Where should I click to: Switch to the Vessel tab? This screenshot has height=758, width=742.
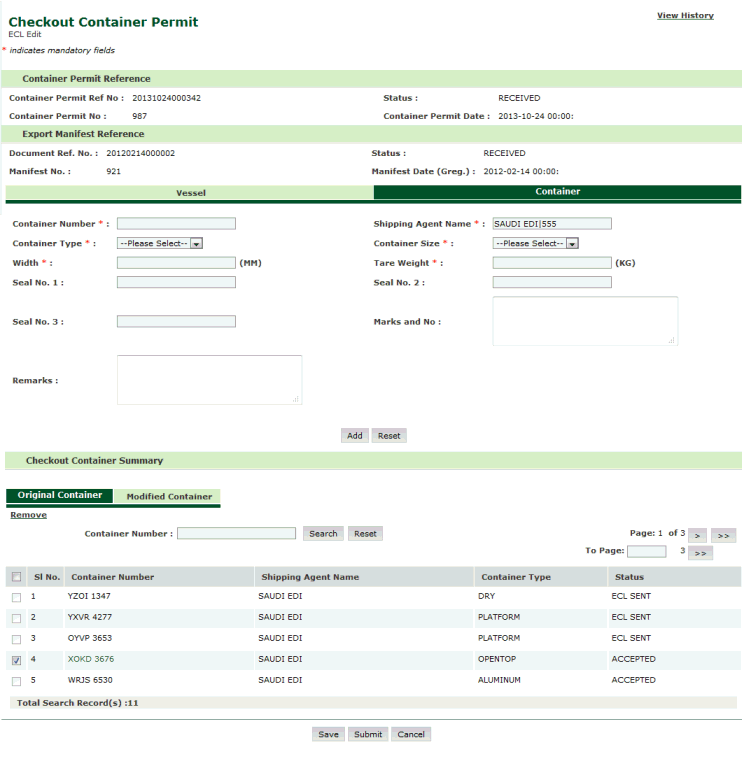(190, 192)
